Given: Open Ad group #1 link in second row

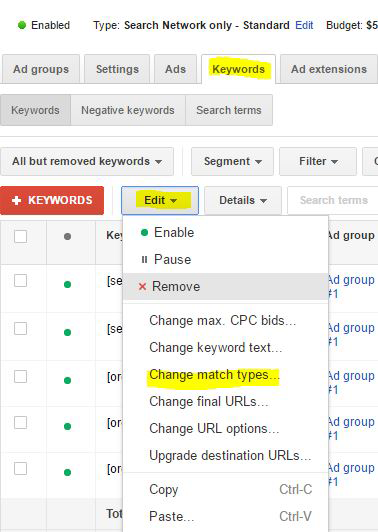Looking at the screenshot, I should pyautogui.click(x=352, y=335).
